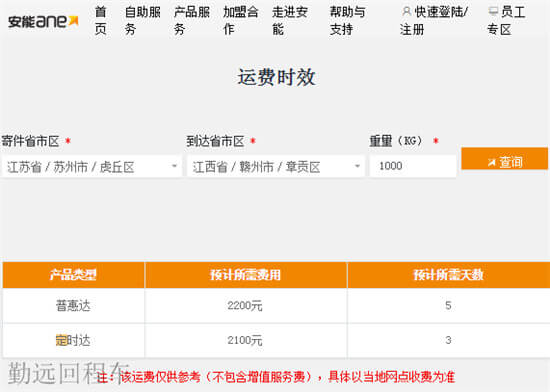Viewport: 550px width, 392px height.
Task: Click the 2100元 fee cell
Action: click(246, 340)
